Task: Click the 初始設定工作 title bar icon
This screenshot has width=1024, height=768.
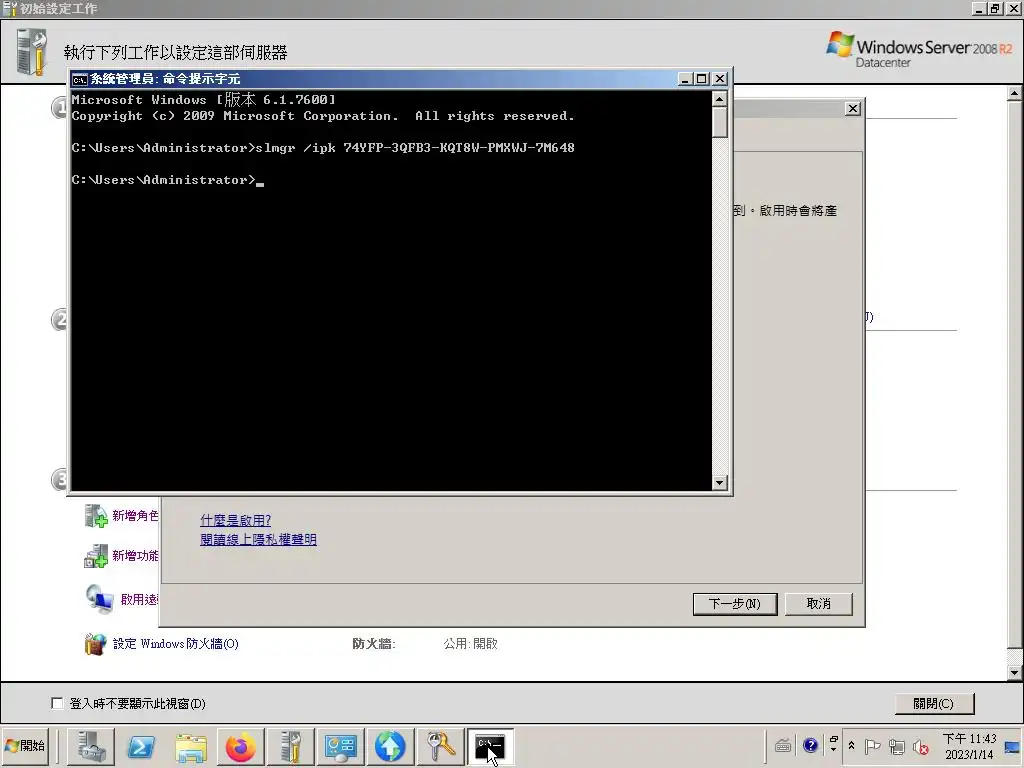Action: click(x=9, y=8)
